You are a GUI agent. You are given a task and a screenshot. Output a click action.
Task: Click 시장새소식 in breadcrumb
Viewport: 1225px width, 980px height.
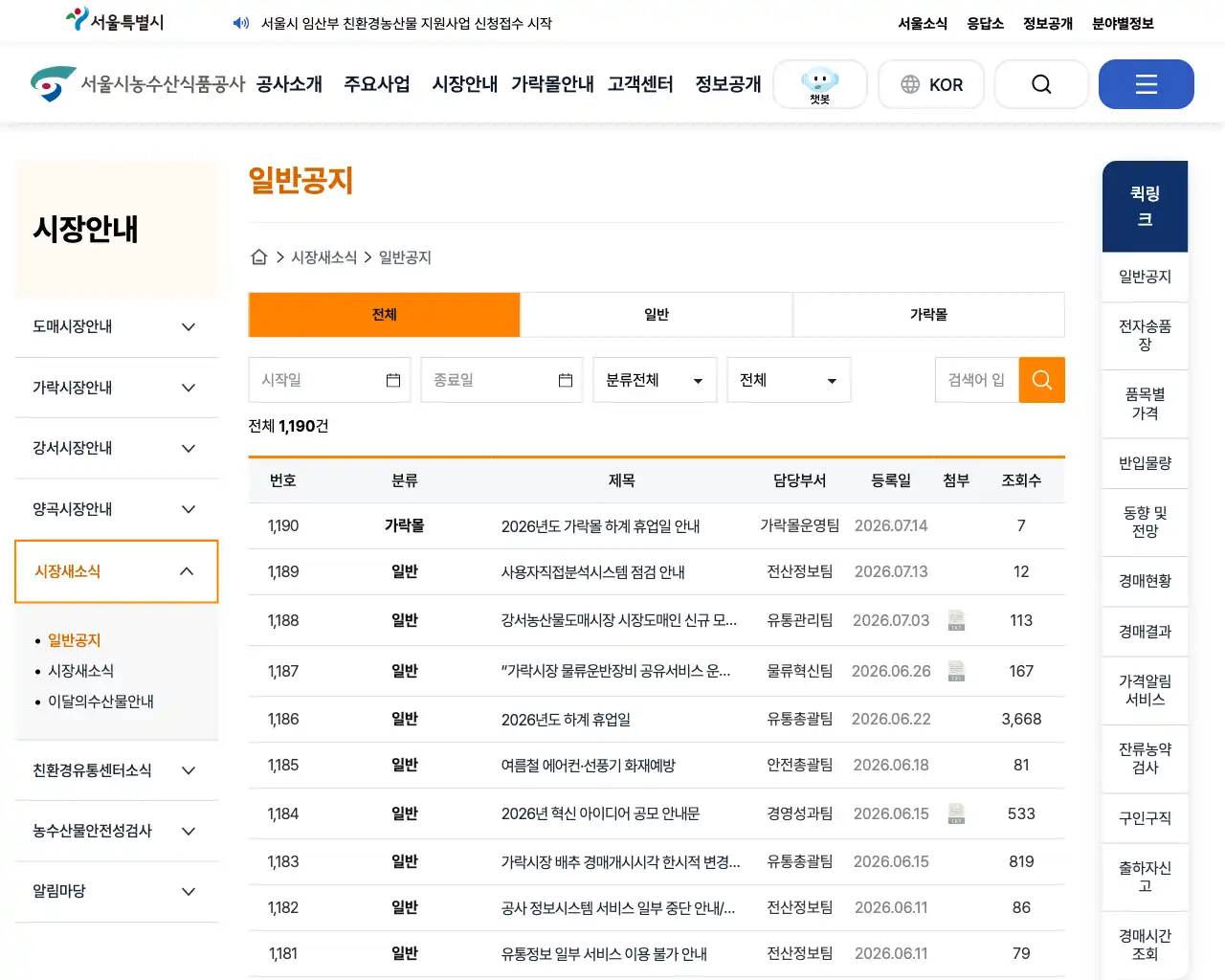coord(323,257)
